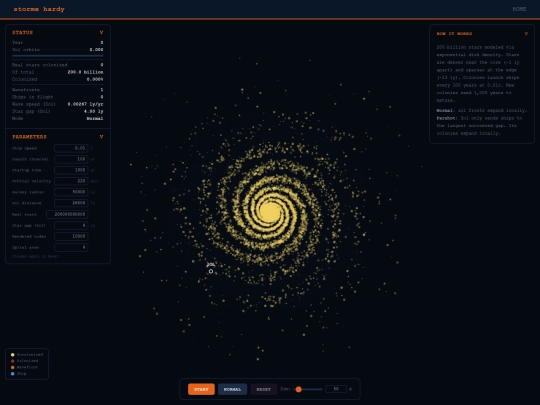Click the Star gap value 4.00 ly
Viewport: 540px width, 405px height.
click(94, 111)
